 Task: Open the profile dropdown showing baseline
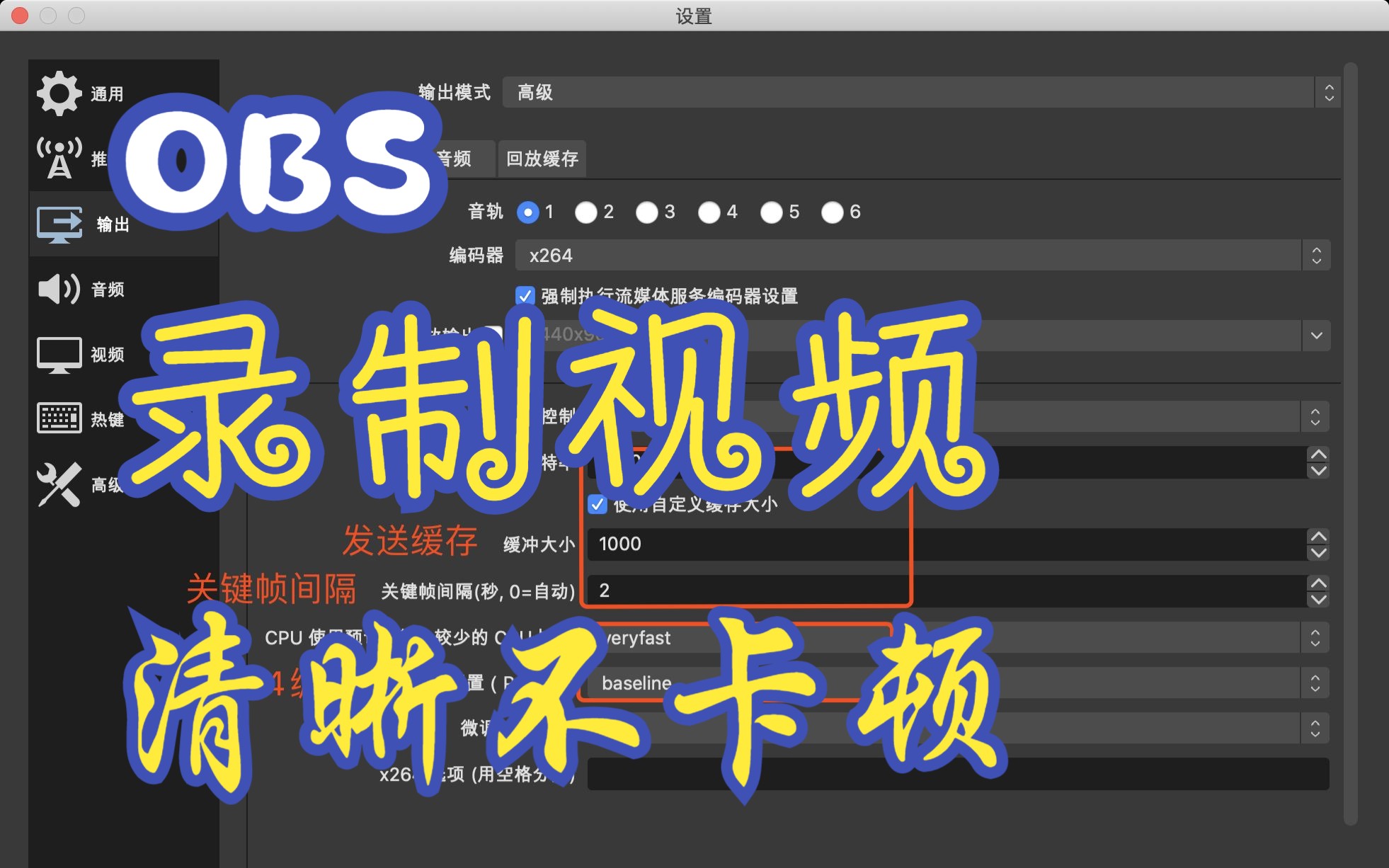958,683
